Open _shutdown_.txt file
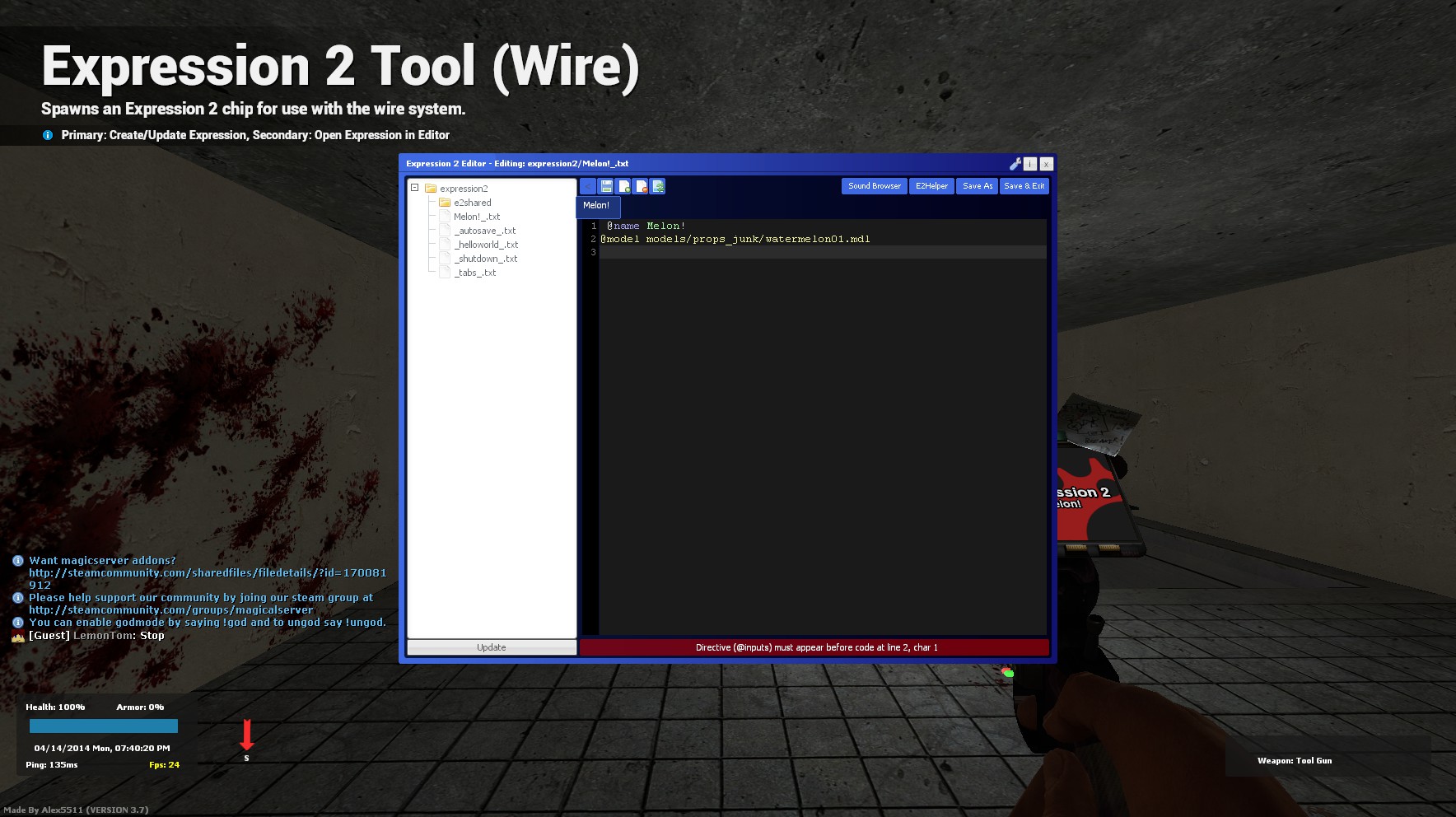The height and width of the screenshot is (817, 1456). 486,259
